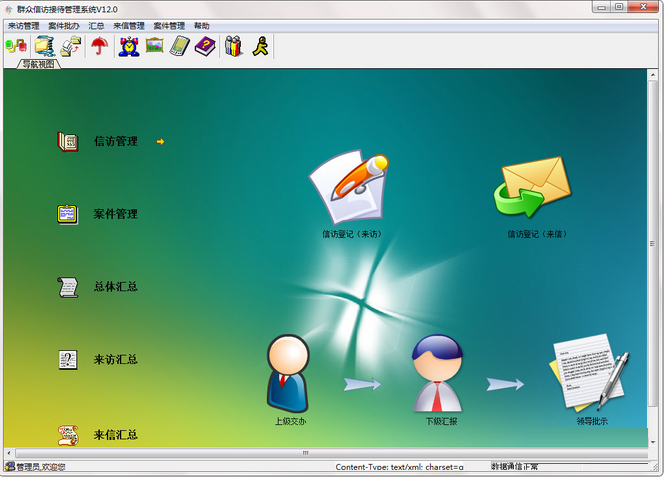Click the 领导批示 caption
The height and width of the screenshot is (478, 664).
(592, 421)
